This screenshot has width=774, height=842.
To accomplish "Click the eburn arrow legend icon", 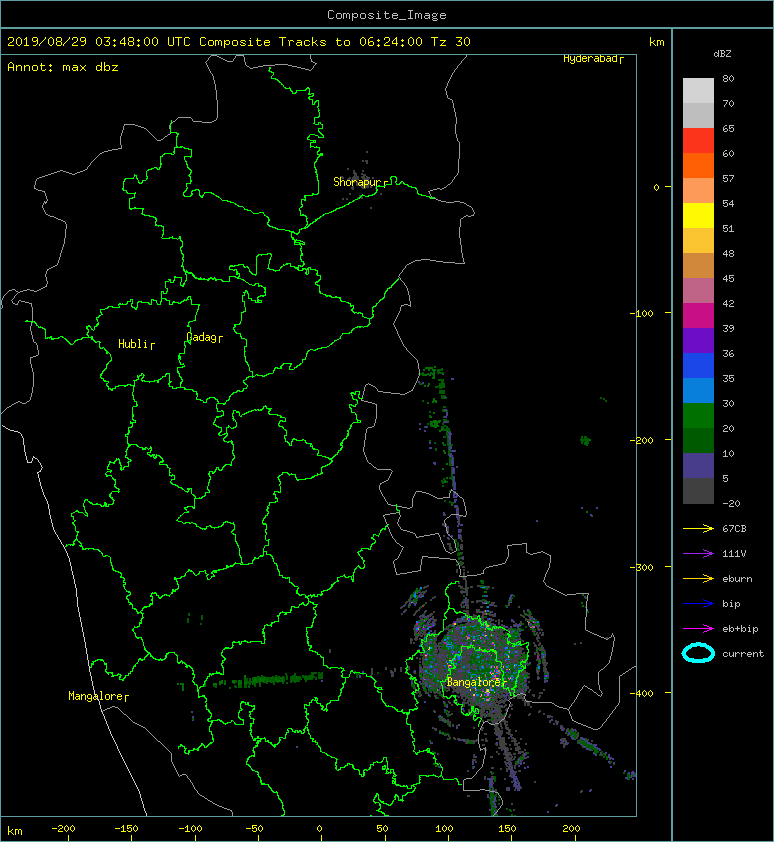I will coord(698,579).
